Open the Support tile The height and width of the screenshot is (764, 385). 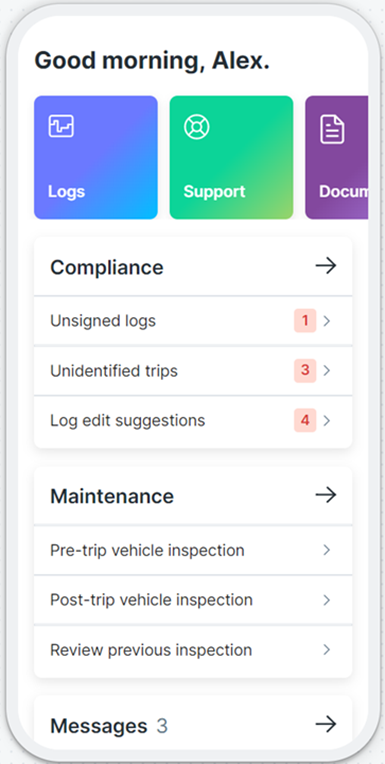coord(231,157)
